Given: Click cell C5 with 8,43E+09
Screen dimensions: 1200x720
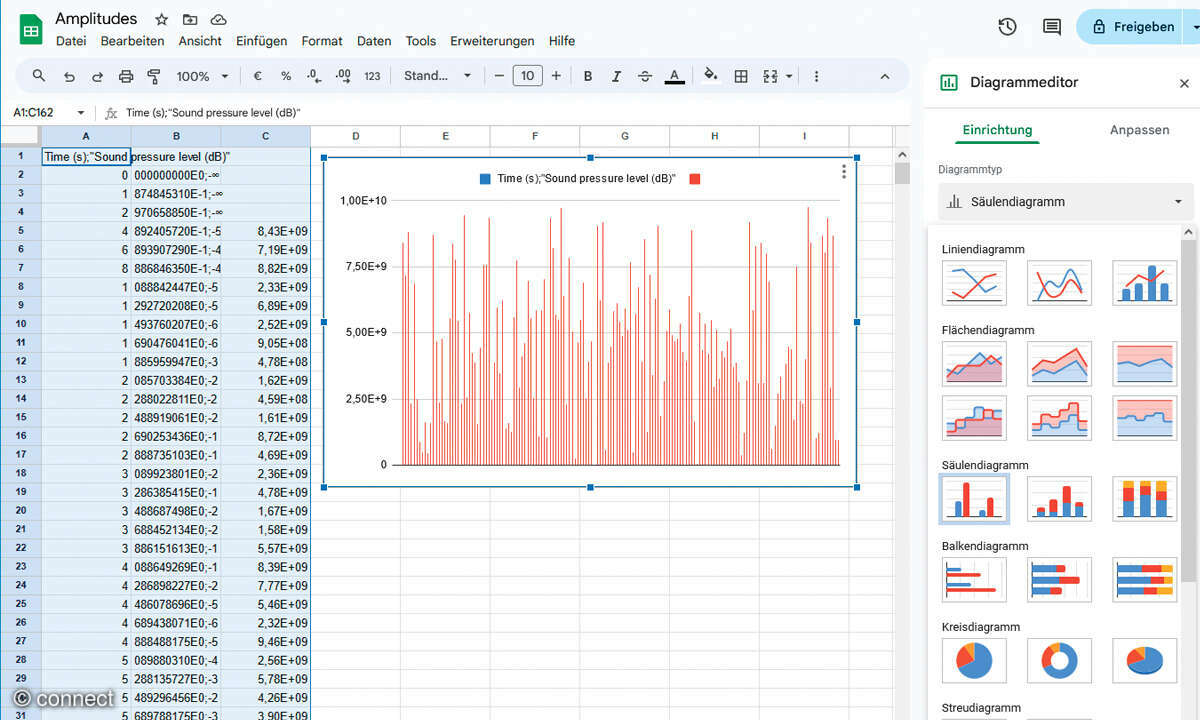Looking at the screenshot, I should click(265, 231).
